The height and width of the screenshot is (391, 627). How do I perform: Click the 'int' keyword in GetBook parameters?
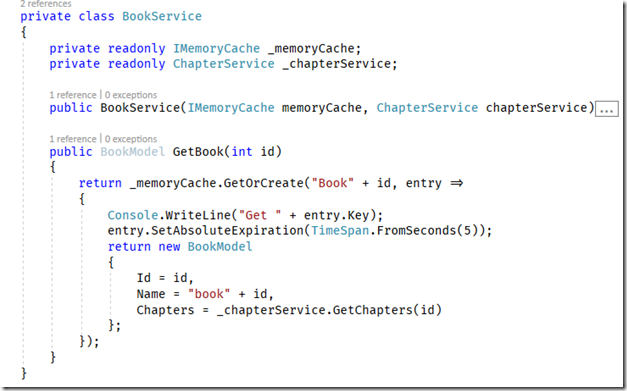pyautogui.click(x=242, y=152)
